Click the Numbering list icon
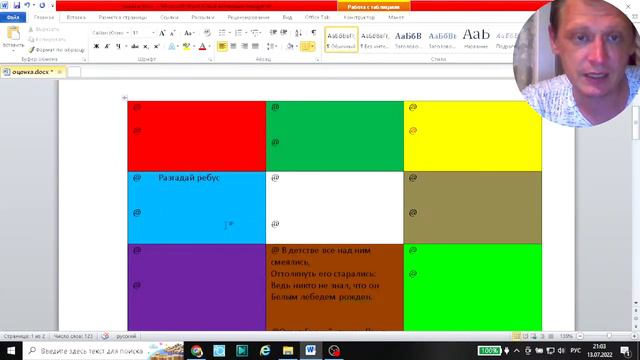640x360 pixels. (238, 33)
